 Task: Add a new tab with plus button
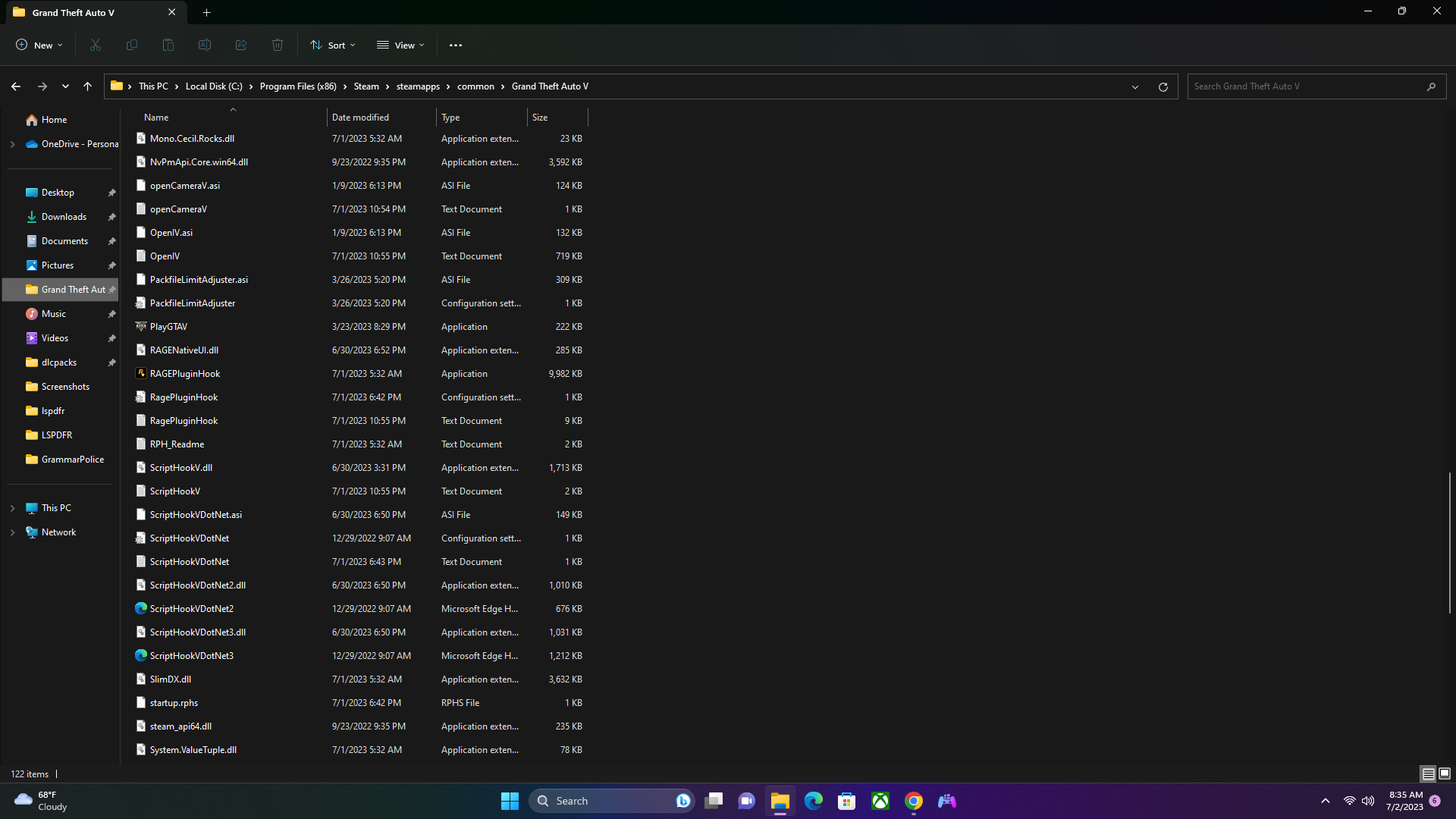[207, 12]
